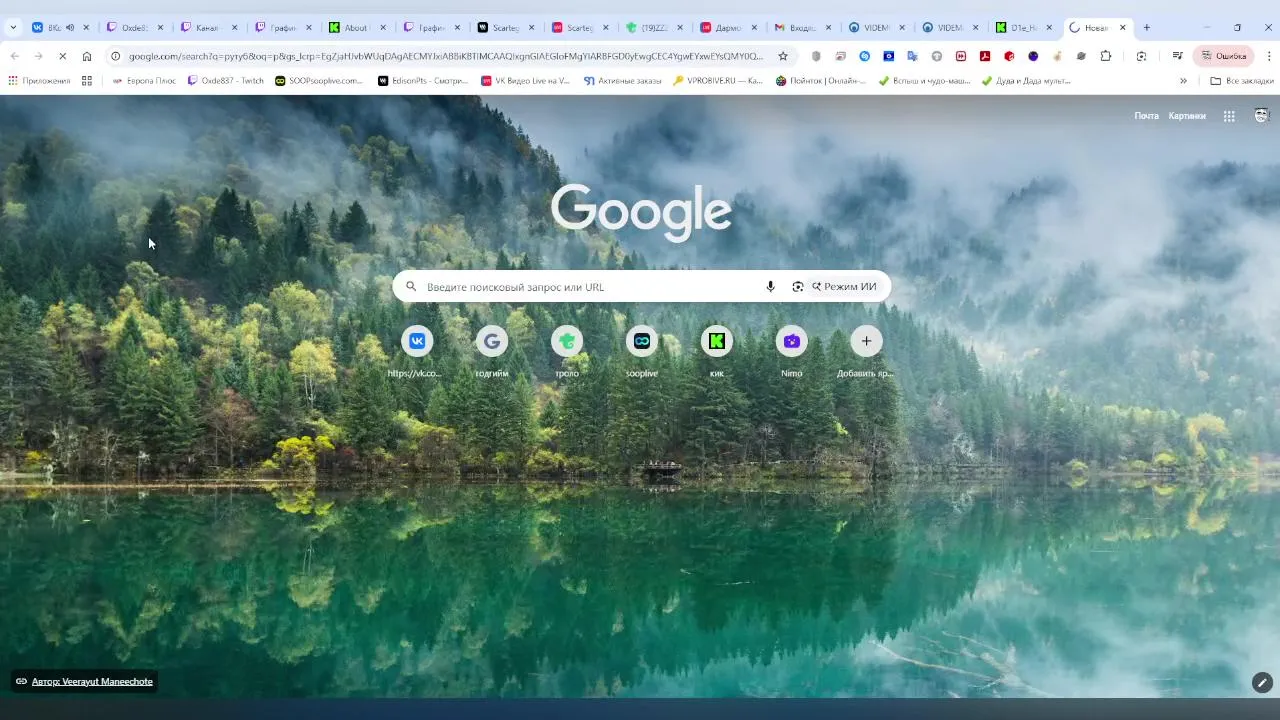Open the Google Lens screenshot search icon

pyautogui.click(x=1141, y=56)
